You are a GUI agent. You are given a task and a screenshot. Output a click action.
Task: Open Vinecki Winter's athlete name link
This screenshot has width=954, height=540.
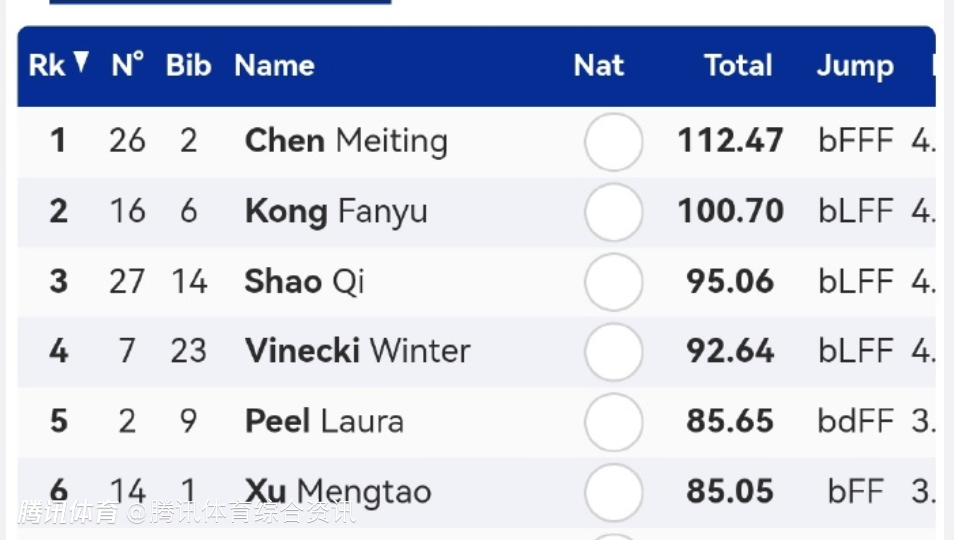click(357, 351)
